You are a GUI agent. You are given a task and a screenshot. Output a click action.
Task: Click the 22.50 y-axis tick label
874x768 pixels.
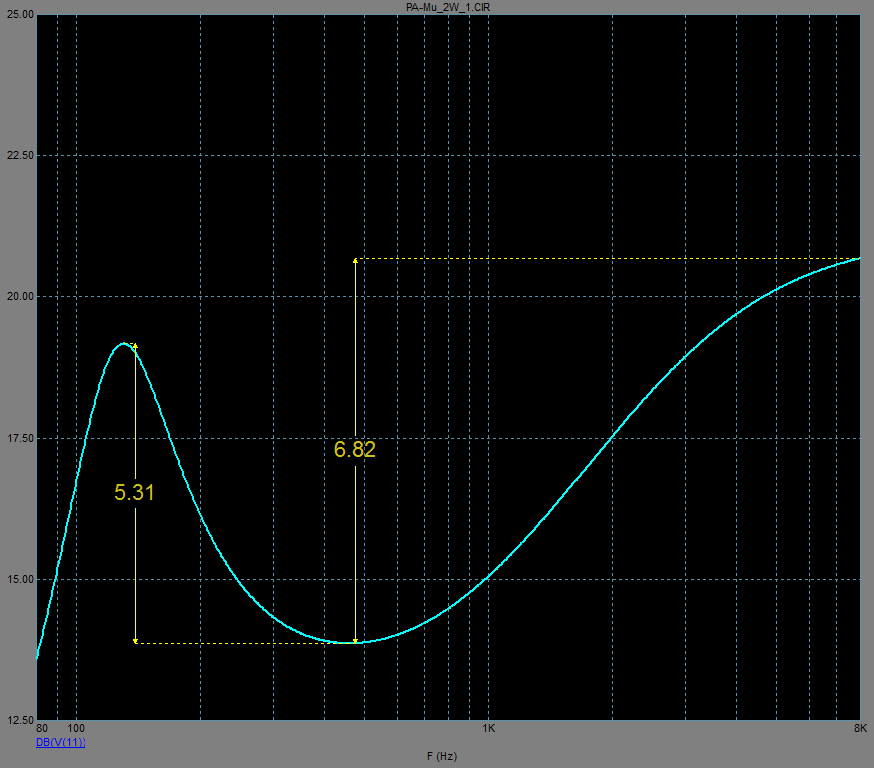click(20, 156)
